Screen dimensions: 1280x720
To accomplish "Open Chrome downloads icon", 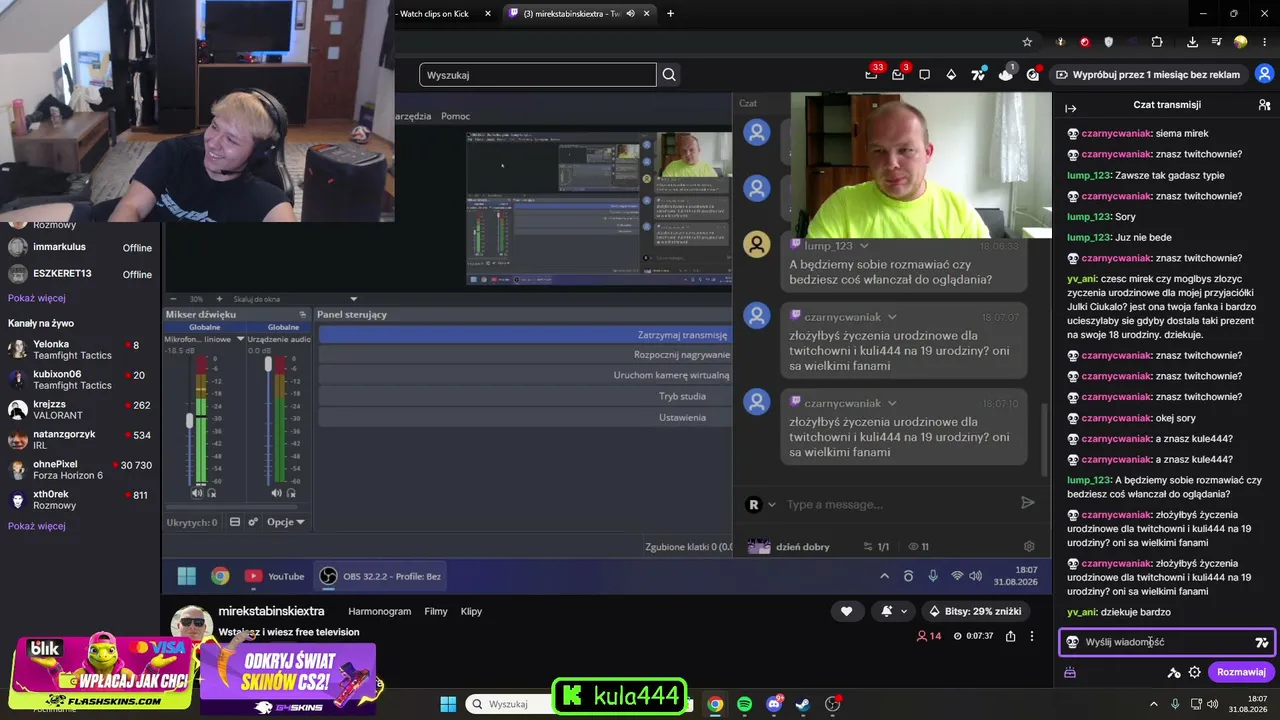I will tap(1193, 42).
